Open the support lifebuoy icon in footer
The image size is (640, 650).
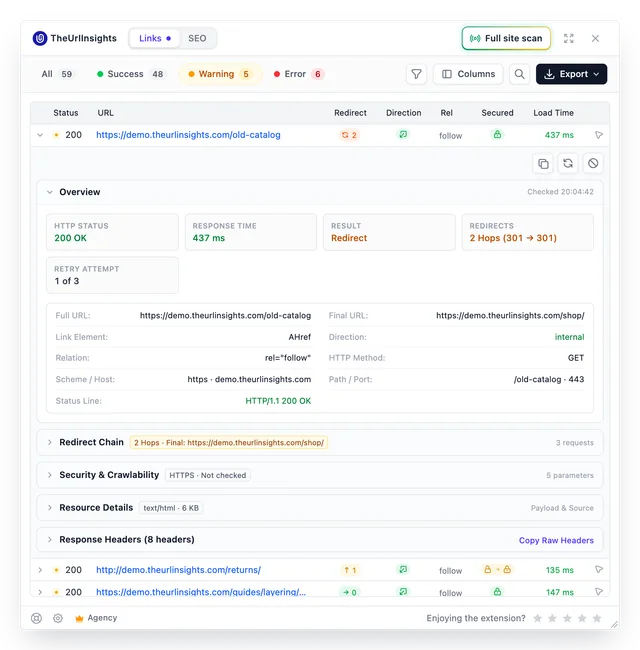click(36, 618)
